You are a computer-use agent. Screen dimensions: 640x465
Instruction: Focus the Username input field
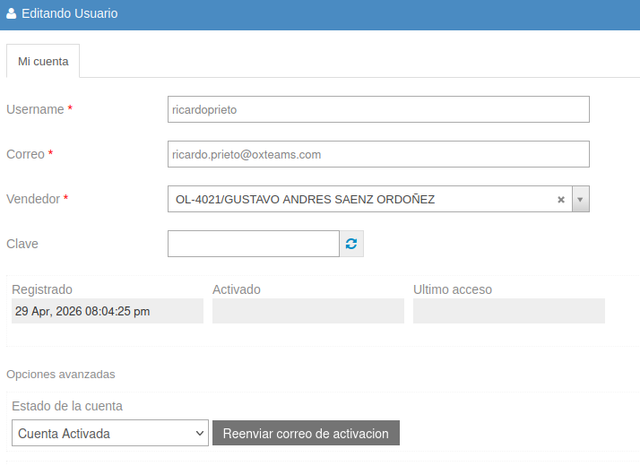pyautogui.click(x=378, y=109)
